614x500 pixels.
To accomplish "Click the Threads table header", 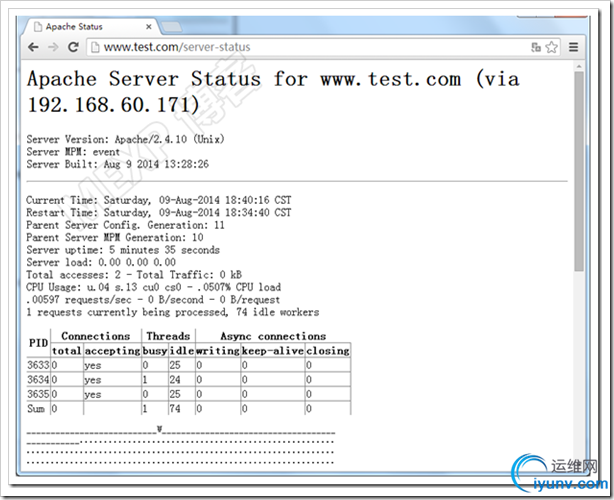I will point(168,336).
